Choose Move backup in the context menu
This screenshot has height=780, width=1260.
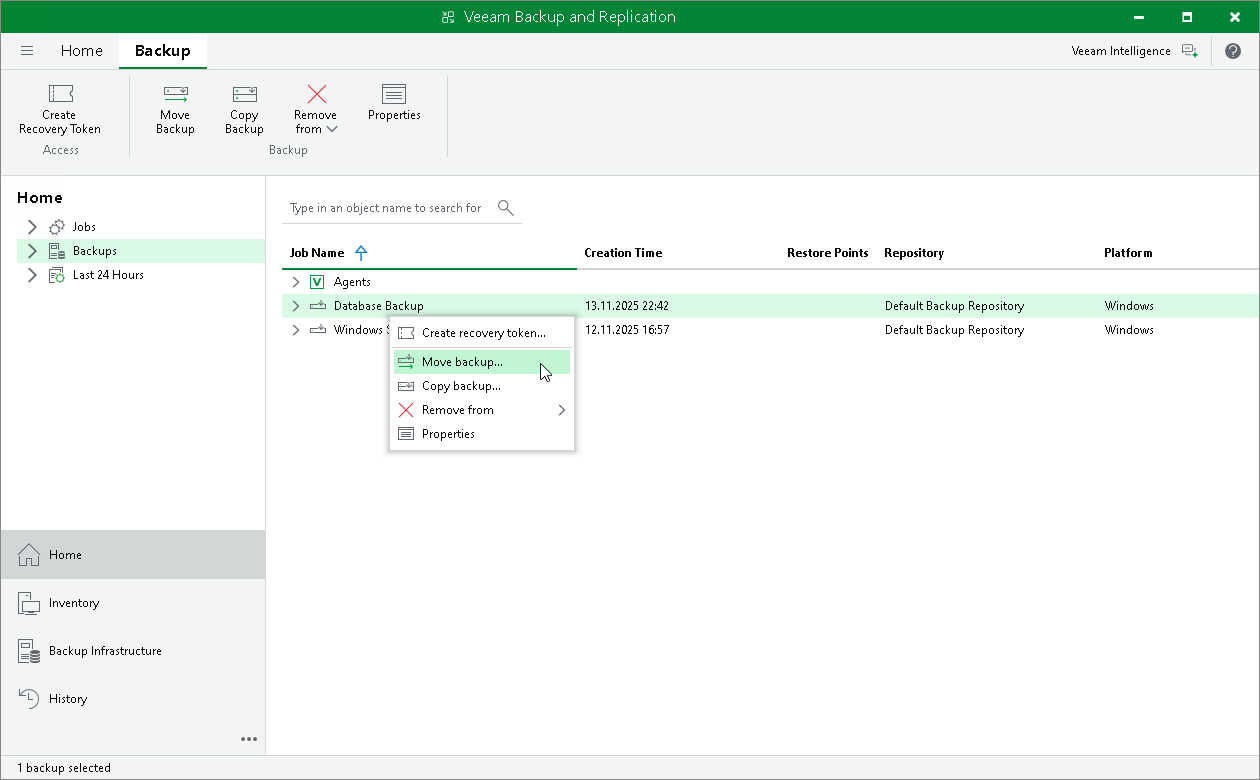point(482,362)
